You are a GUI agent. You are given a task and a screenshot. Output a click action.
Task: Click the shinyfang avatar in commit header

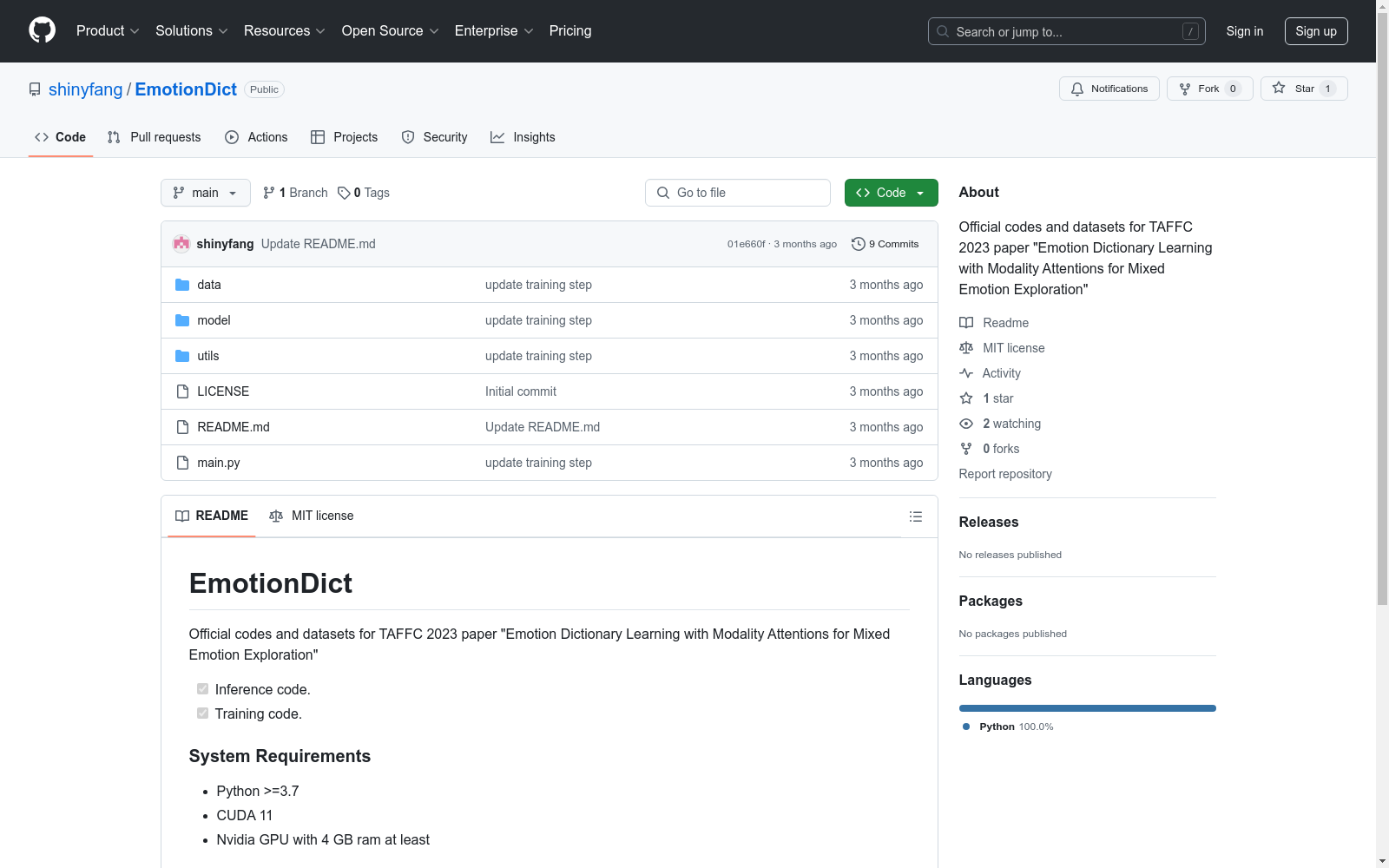tap(181, 244)
